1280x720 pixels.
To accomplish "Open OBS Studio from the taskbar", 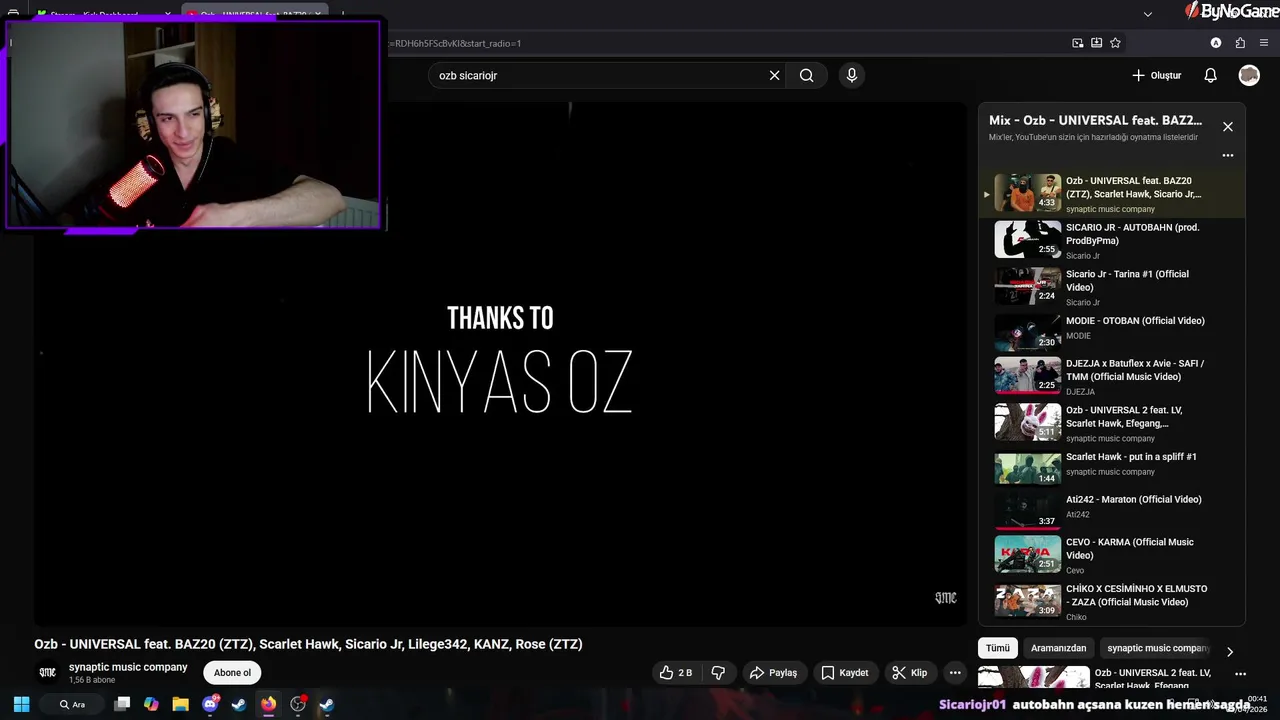I will tap(298, 704).
